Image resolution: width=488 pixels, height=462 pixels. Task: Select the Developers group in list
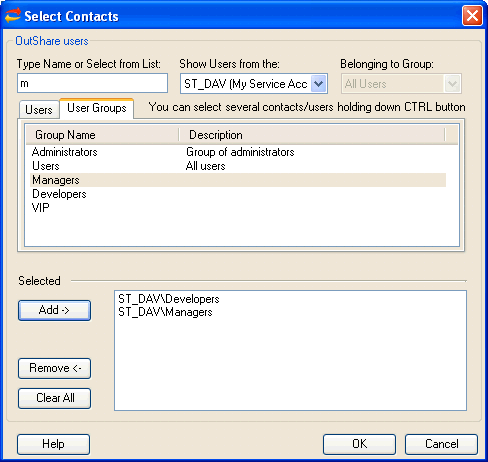pos(238,194)
